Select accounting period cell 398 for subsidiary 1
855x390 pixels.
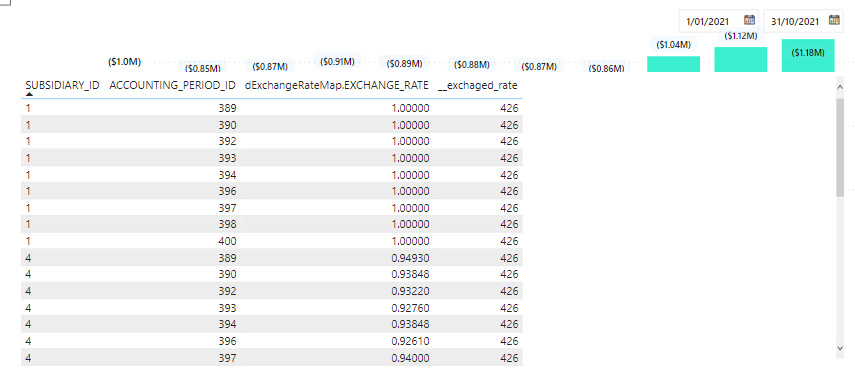pos(227,224)
